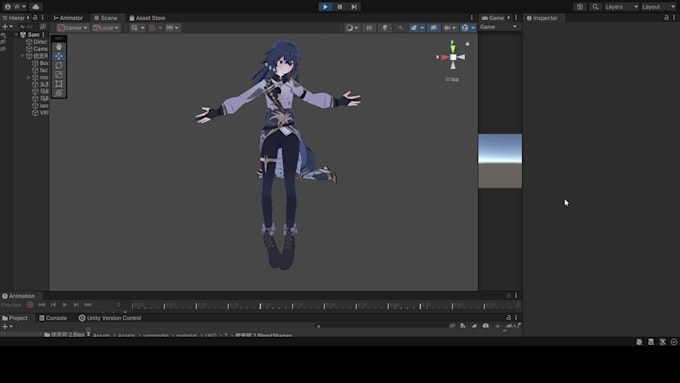Open the Undo History icon

pyautogui.click(x=580, y=7)
